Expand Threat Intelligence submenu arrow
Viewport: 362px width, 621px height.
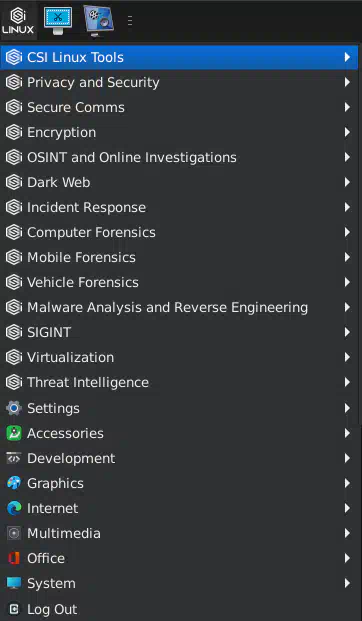click(347, 382)
